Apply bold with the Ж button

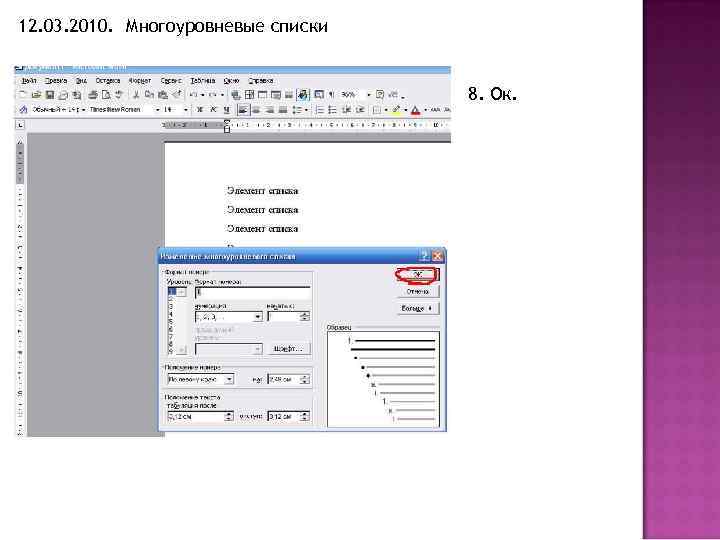[x=200, y=110]
